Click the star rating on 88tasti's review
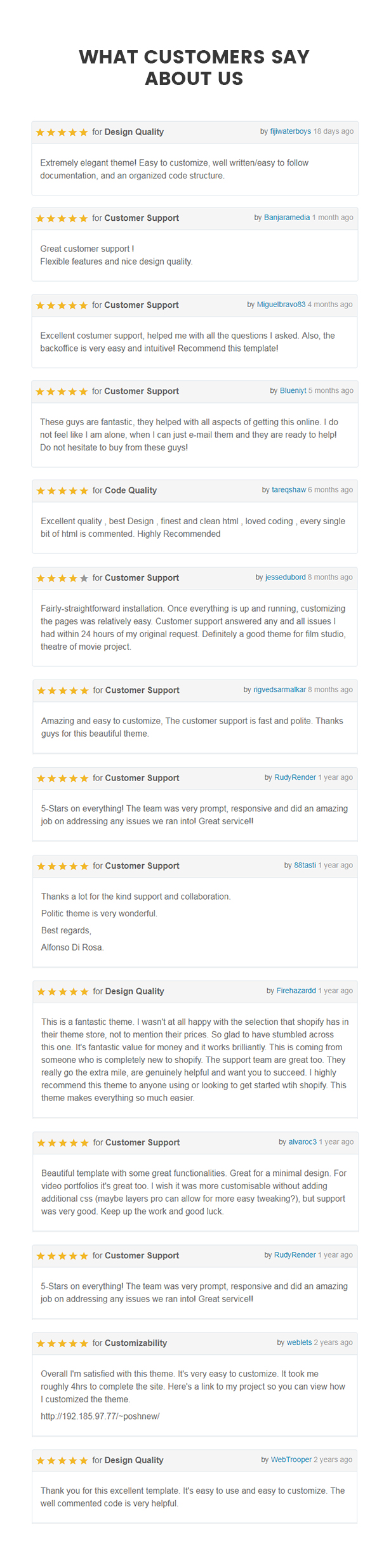The height and width of the screenshot is (1568, 391). coord(63,866)
